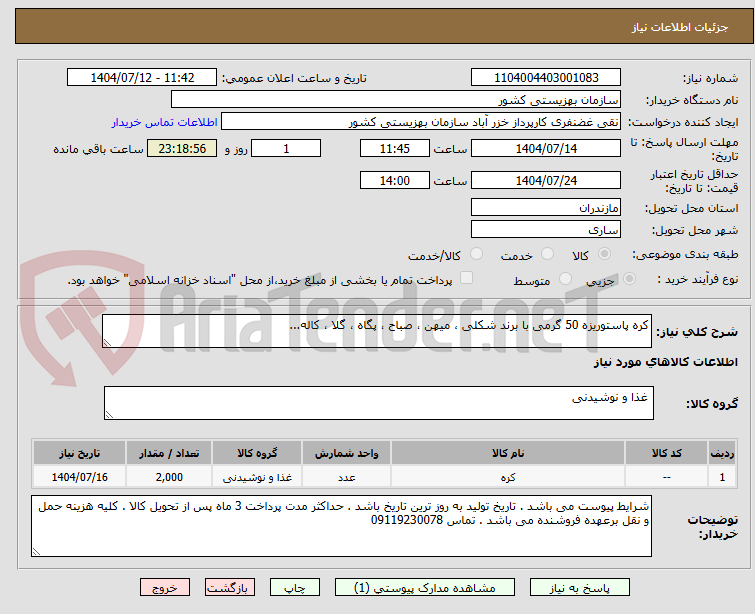Viewport: 755px width, 614px height.
Task: Click the deadline time field 11:45
Action: pos(395,148)
